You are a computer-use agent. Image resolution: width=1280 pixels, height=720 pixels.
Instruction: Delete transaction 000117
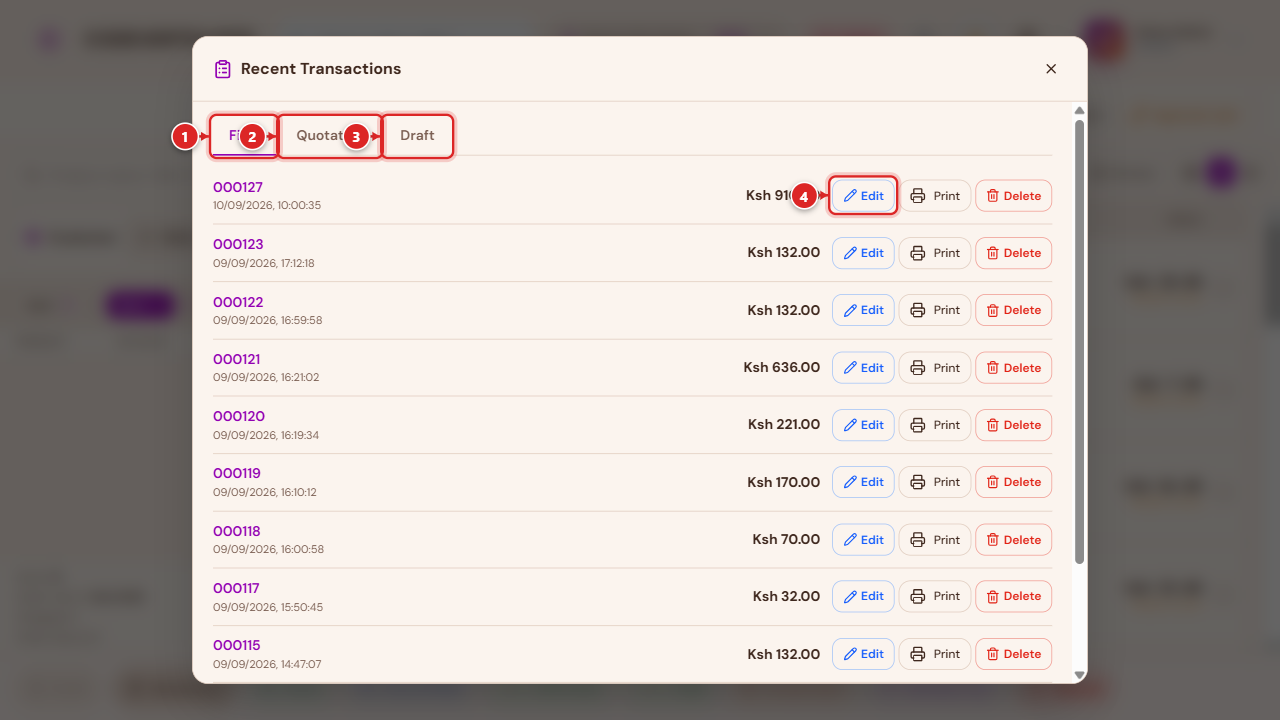tap(1014, 596)
